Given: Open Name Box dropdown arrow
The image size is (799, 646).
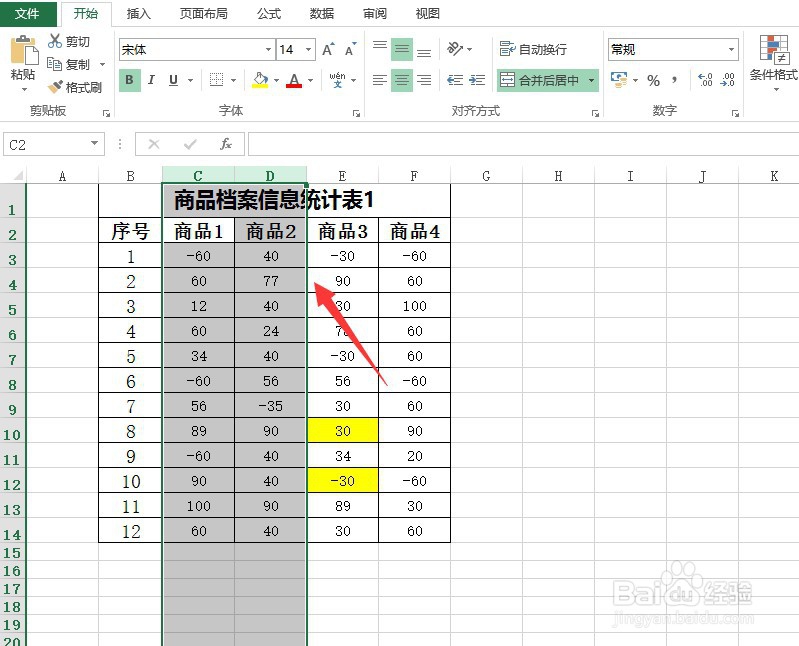Looking at the screenshot, I should (x=94, y=144).
